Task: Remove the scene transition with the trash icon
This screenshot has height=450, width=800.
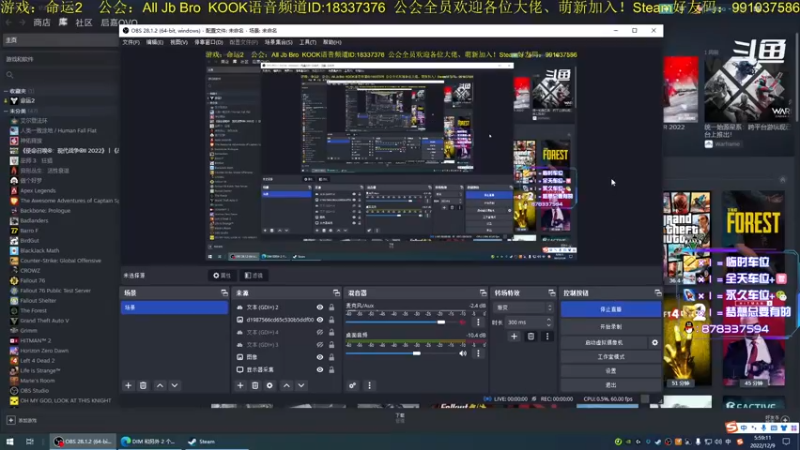Action: [x=531, y=336]
